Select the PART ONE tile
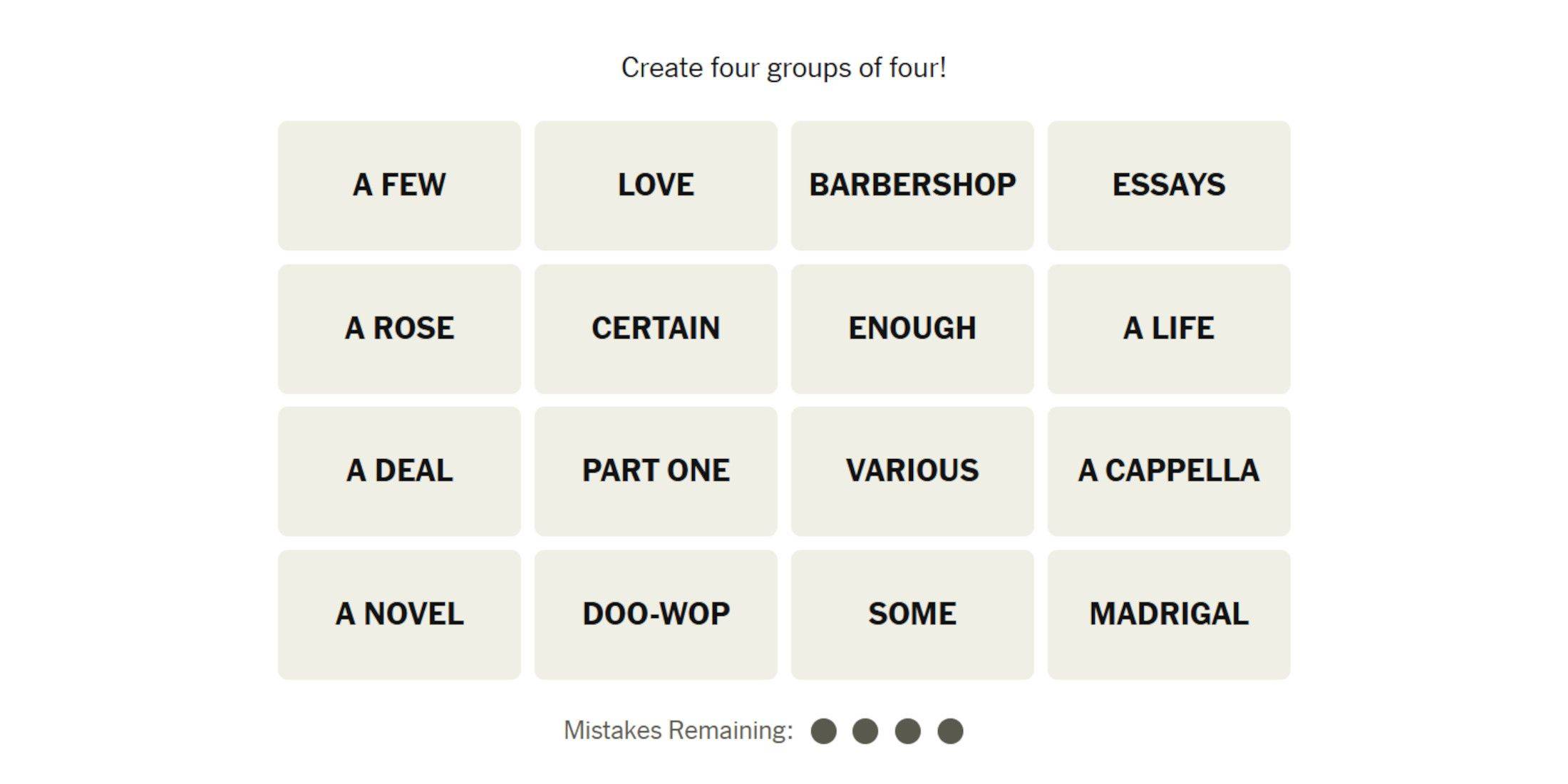 click(x=656, y=468)
